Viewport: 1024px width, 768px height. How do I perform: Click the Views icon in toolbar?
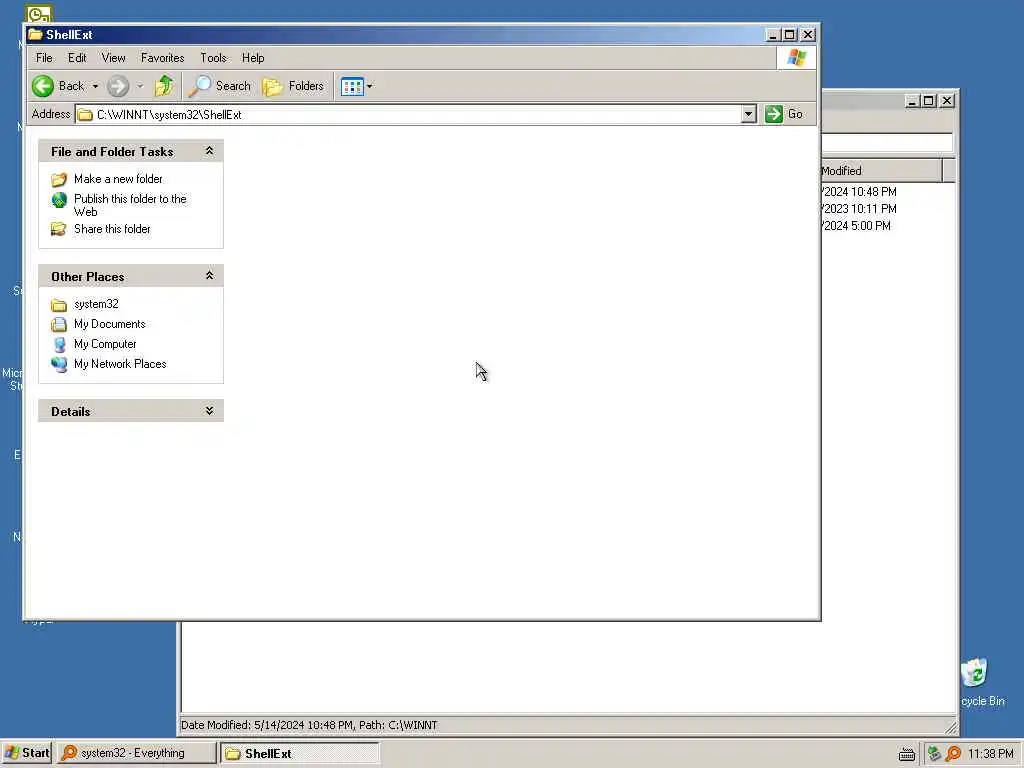pos(352,86)
